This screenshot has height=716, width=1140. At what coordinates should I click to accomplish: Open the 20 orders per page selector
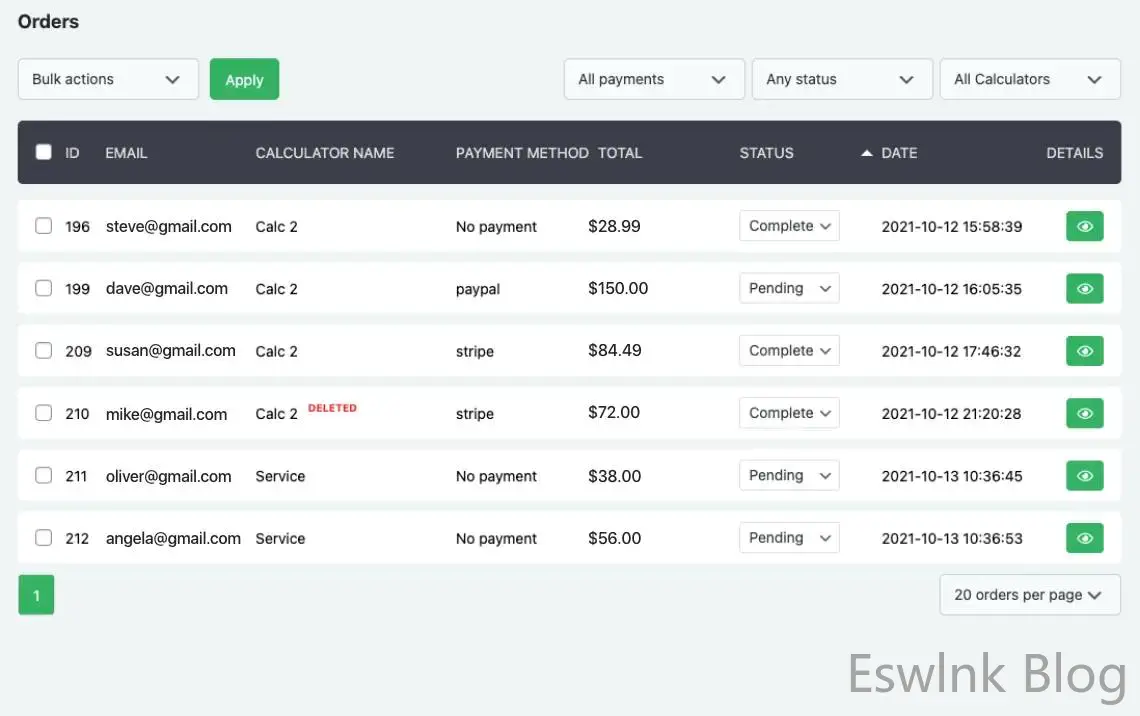click(x=1029, y=595)
